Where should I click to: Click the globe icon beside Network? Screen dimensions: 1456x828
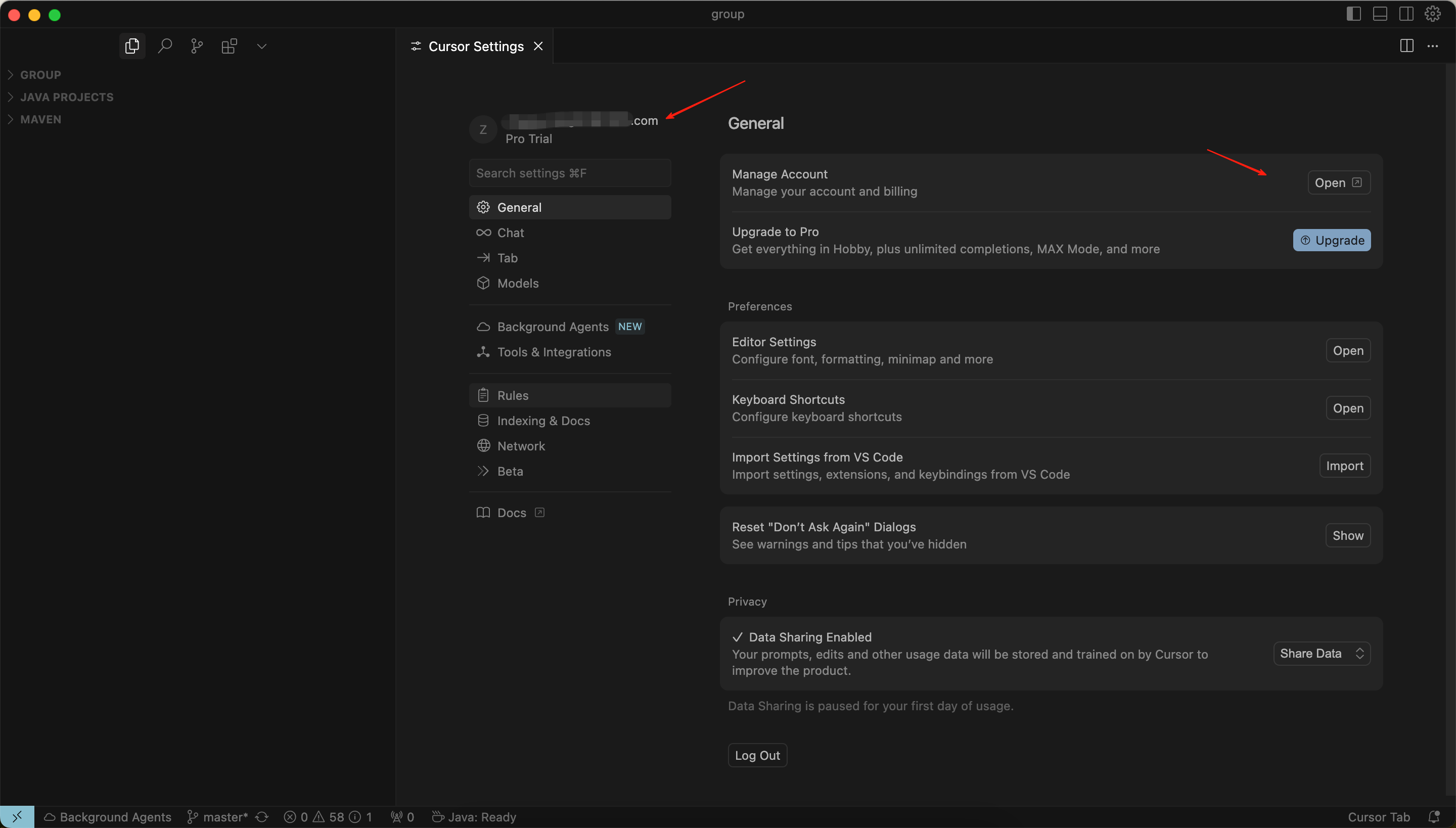(483, 446)
